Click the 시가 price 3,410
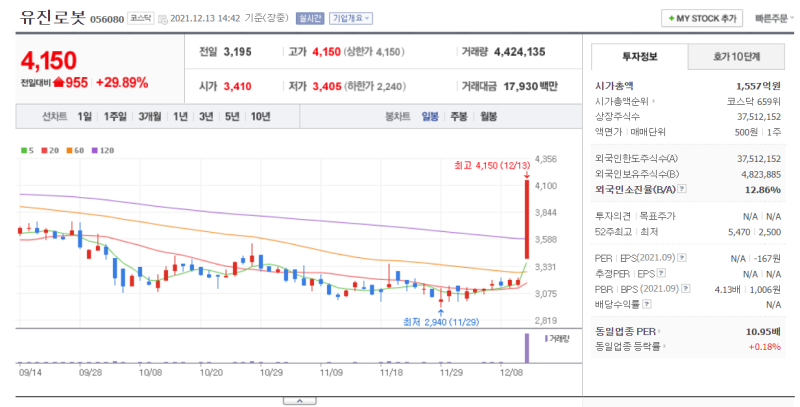The image size is (800, 407). tap(237, 86)
